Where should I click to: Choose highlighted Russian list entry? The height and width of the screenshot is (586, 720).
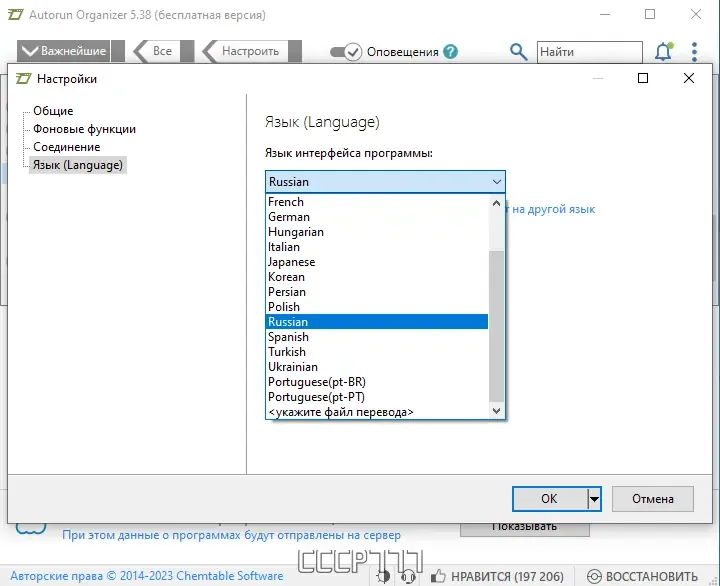[377, 322]
